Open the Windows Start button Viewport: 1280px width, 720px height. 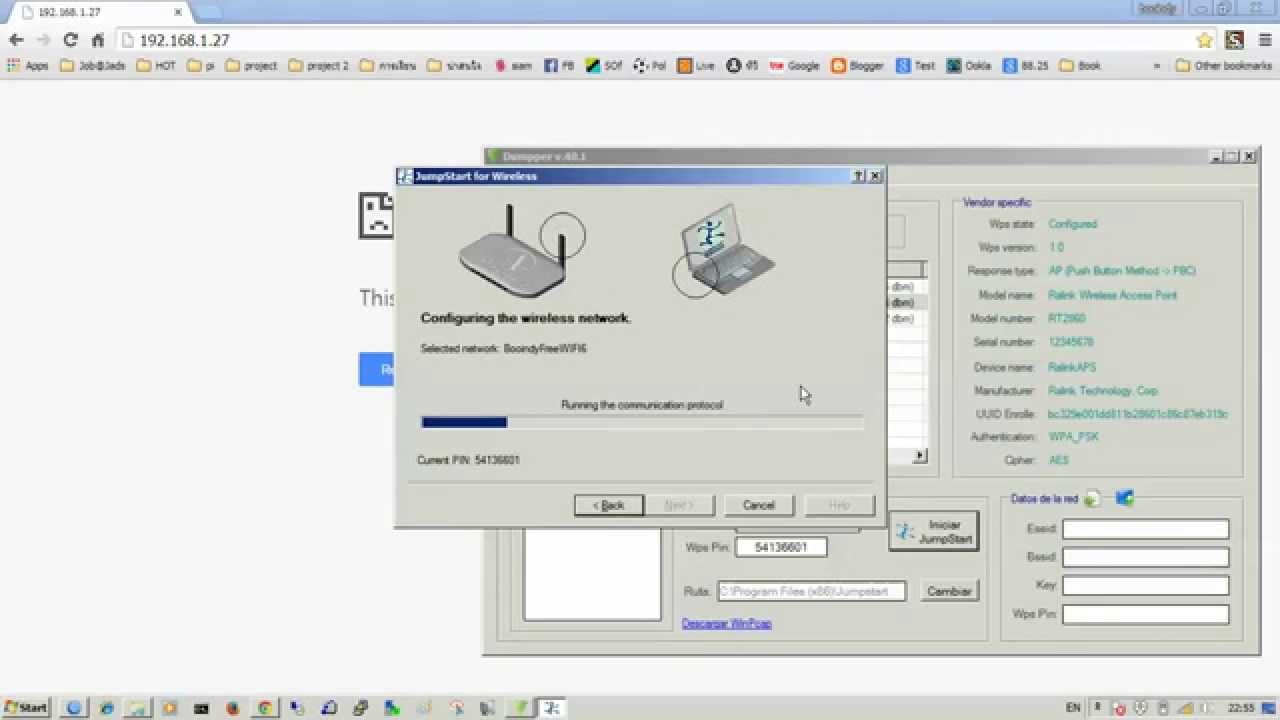[25, 708]
